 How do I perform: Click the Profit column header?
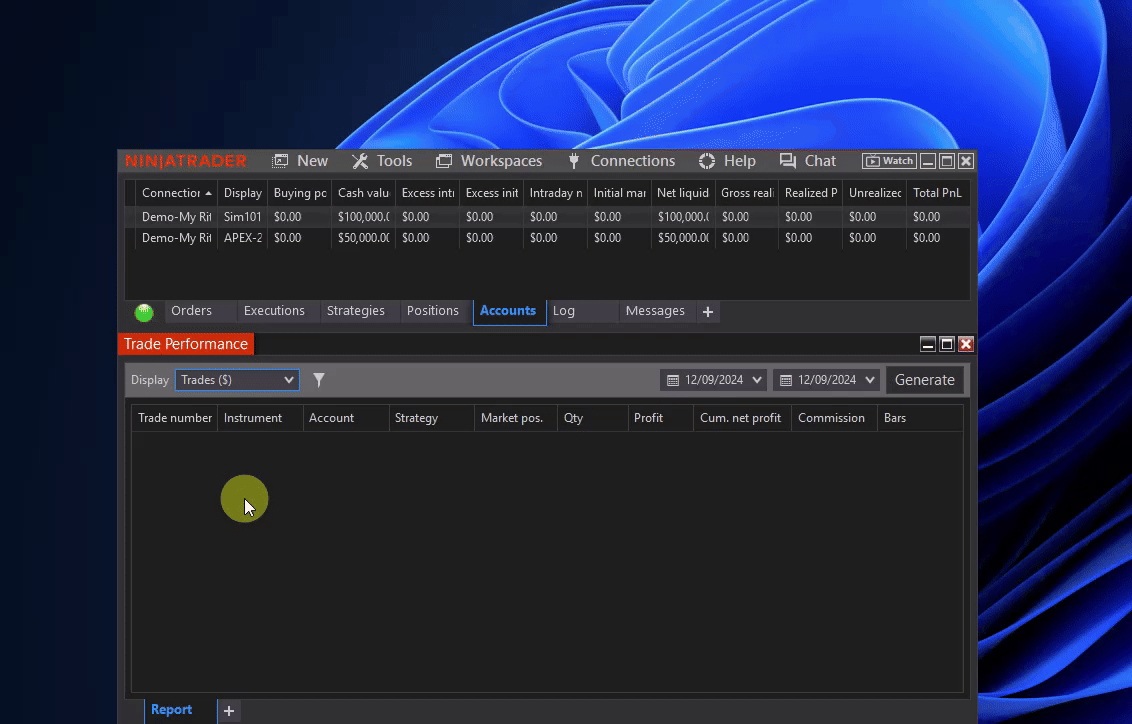(660, 418)
